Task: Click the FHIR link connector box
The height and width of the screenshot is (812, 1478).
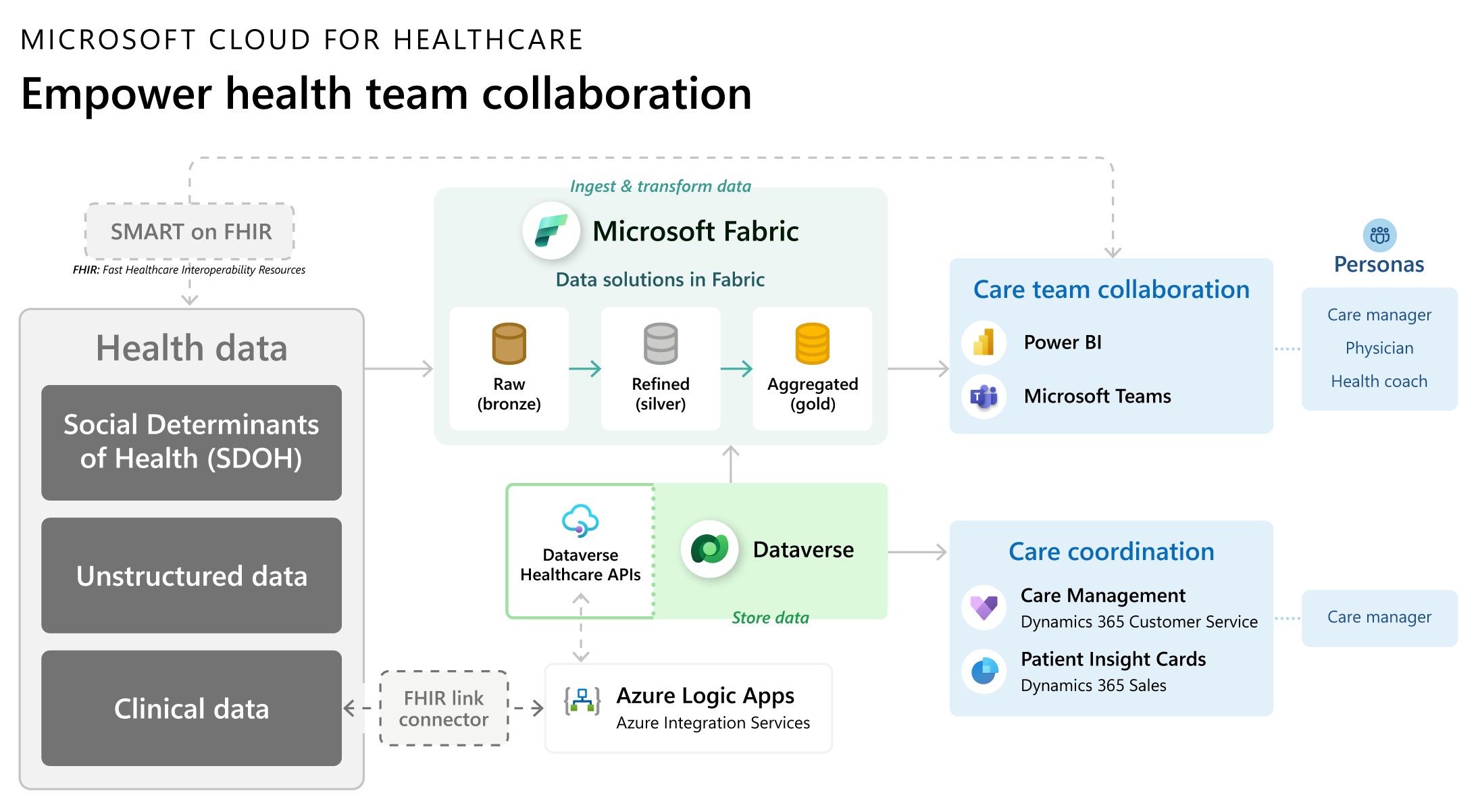Action: (444, 708)
